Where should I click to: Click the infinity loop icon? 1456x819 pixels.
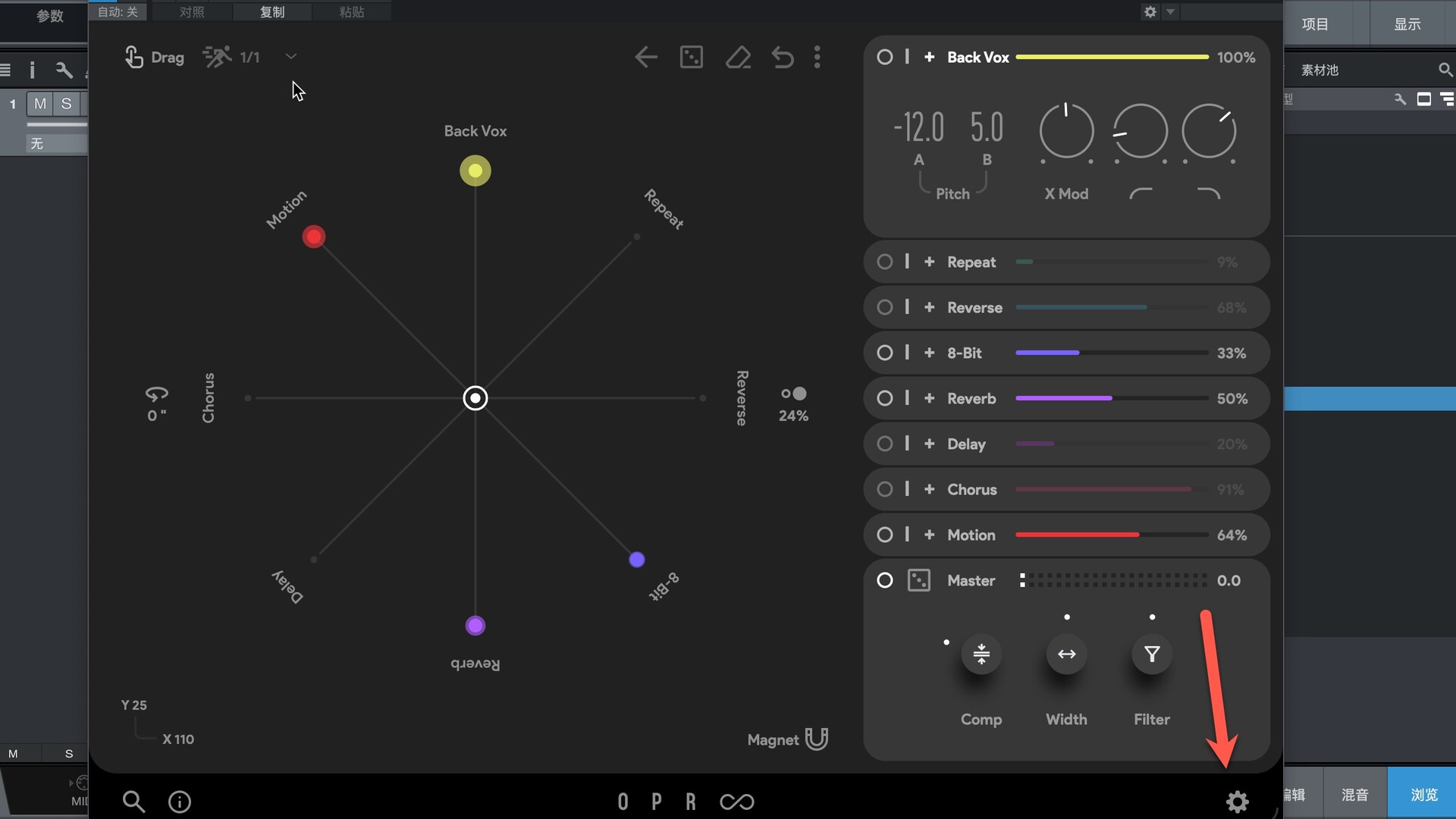(x=737, y=802)
